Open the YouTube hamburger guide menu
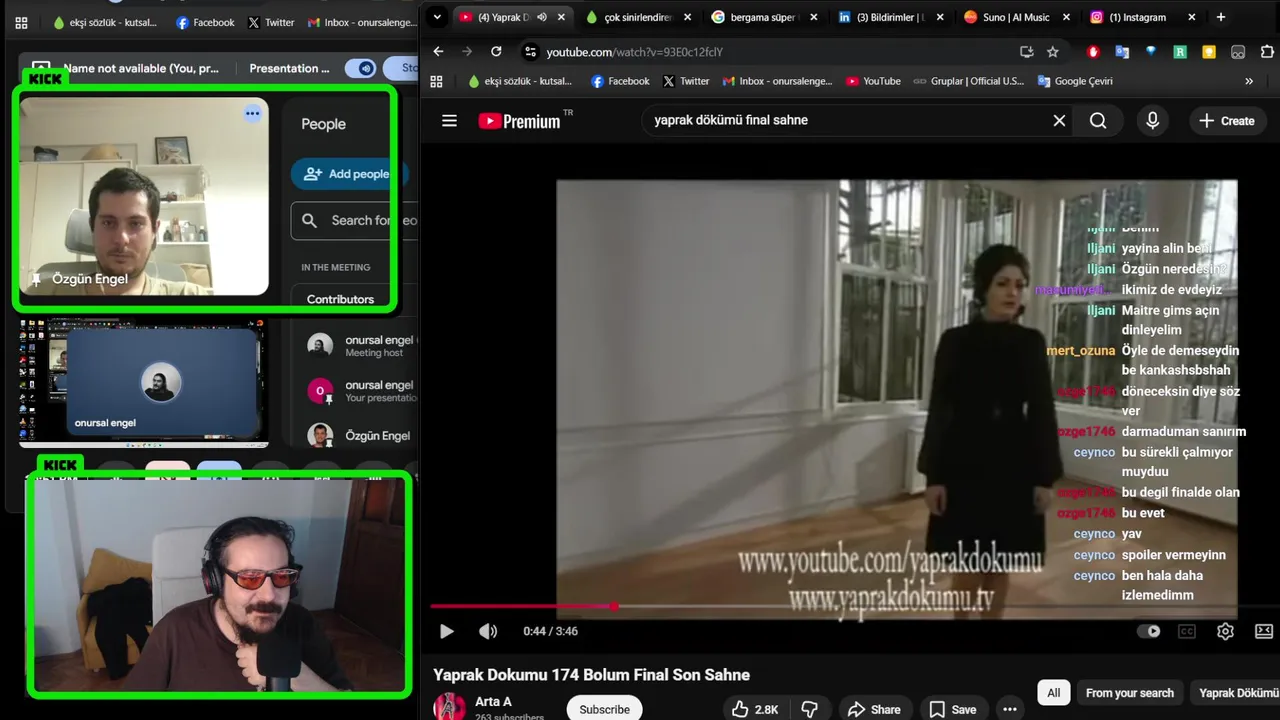This screenshot has height=720, width=1280. pos(449,121)
